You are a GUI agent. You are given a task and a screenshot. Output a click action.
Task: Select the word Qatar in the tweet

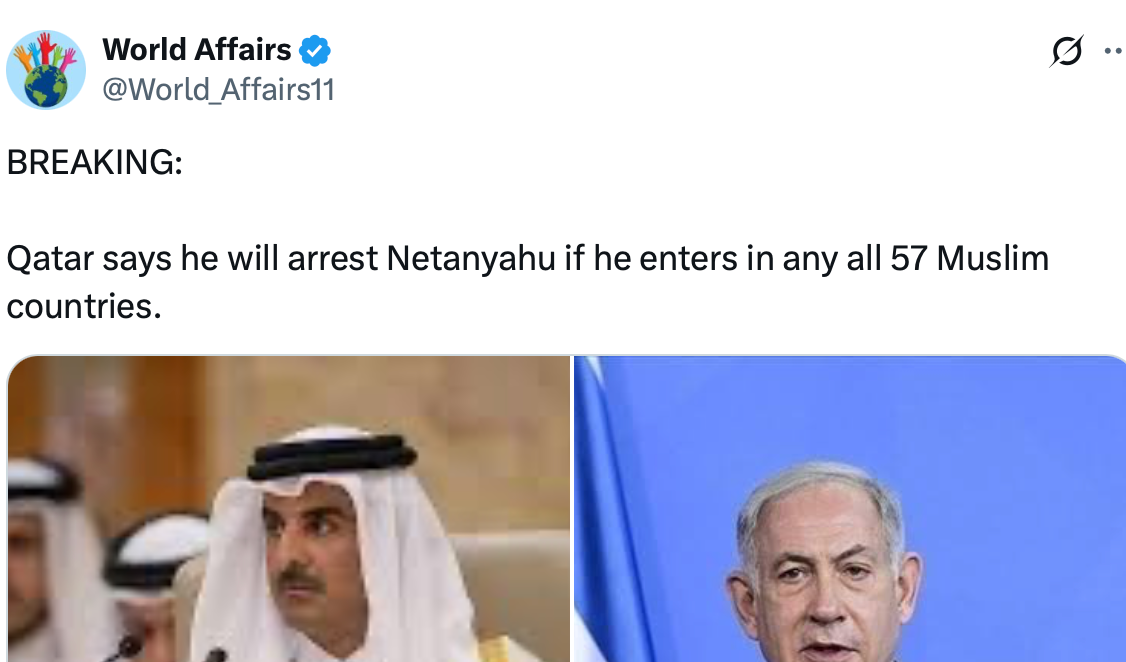pos(50,258)
